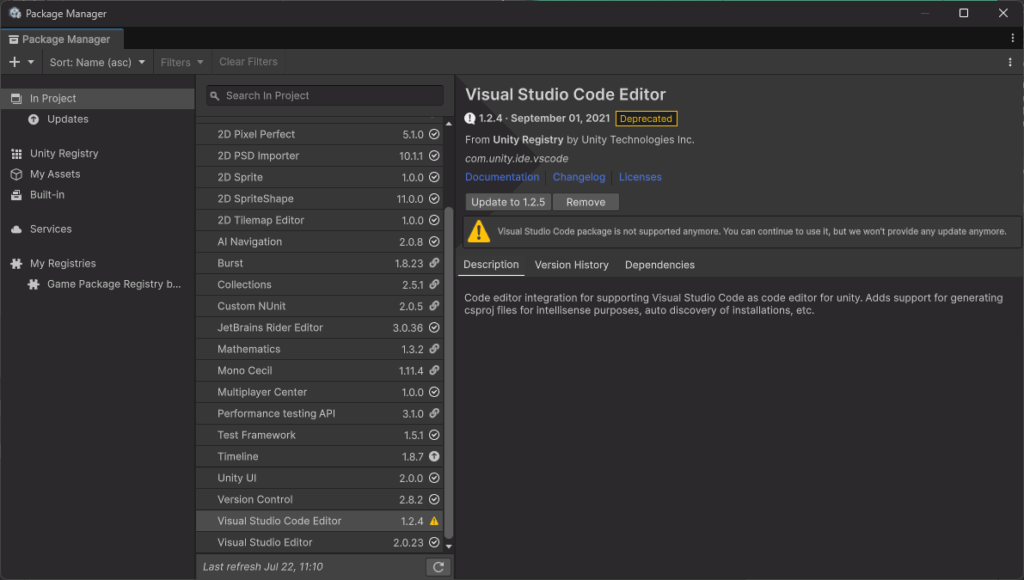Switch to the Description tab
1024x580 pixels.
[491, 265]
